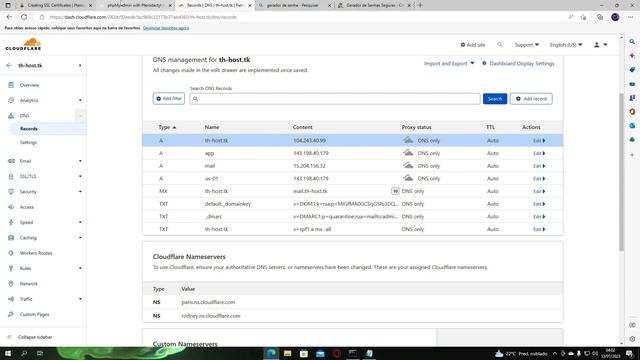This screenshot has width=640, height=360.
Task: Click the Add filter button
Action: tap(169, 99)
